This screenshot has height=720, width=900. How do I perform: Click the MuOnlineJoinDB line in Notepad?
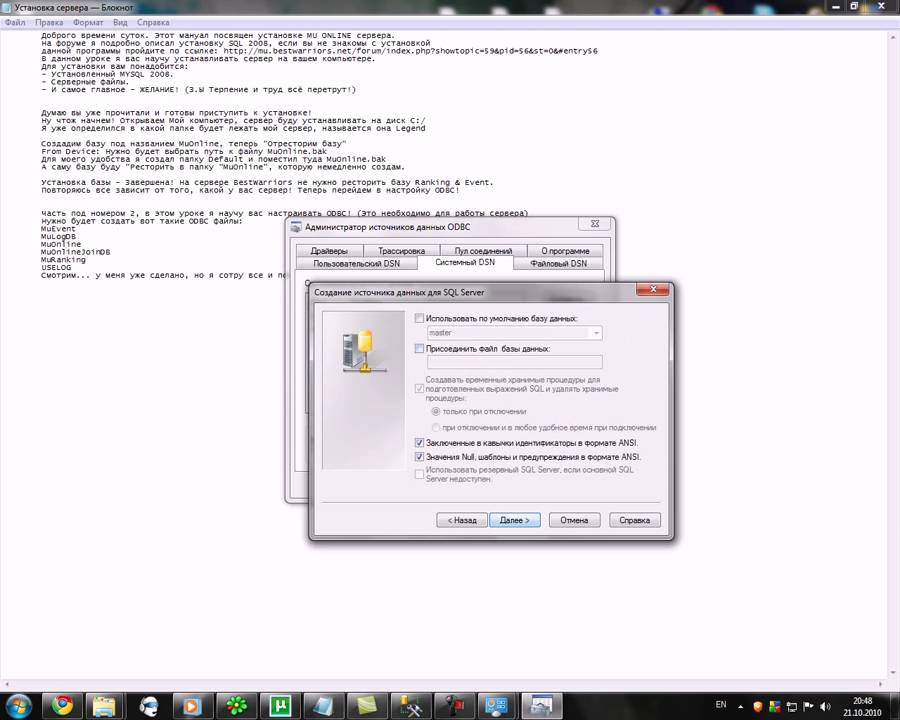click(75, 251)
